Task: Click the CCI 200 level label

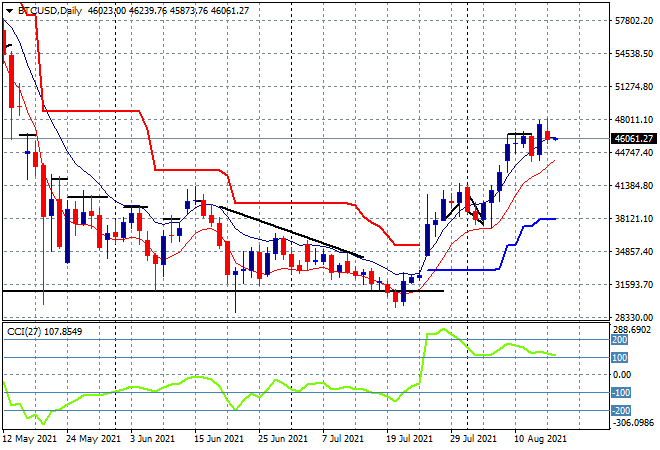Action: 618,340
